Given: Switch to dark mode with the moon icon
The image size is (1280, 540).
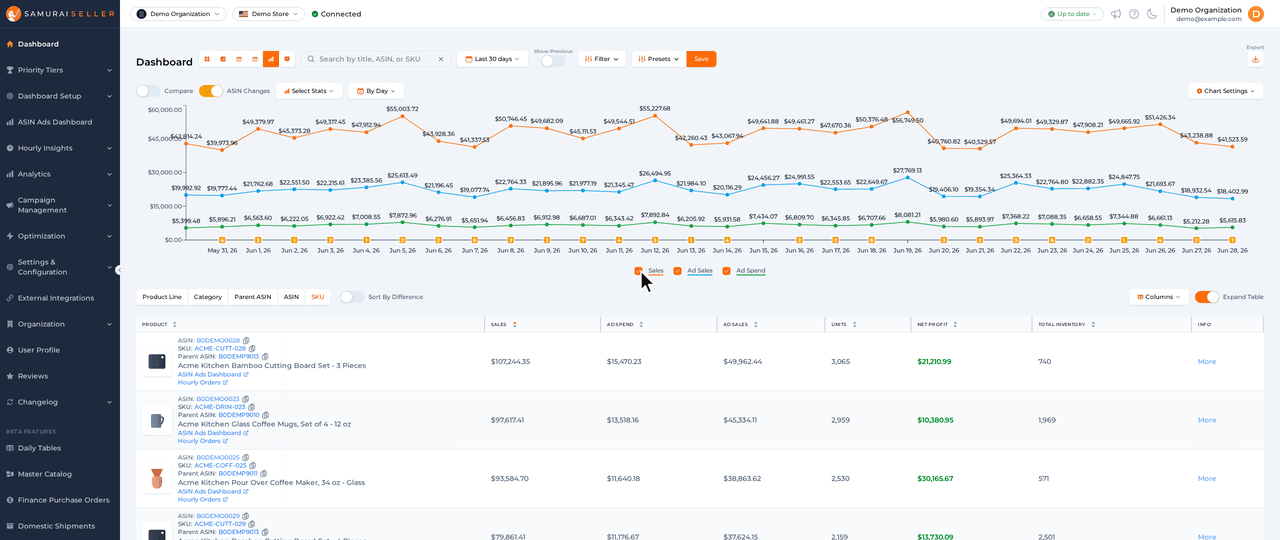Looking at the screenshot, I should point(1152,14).
